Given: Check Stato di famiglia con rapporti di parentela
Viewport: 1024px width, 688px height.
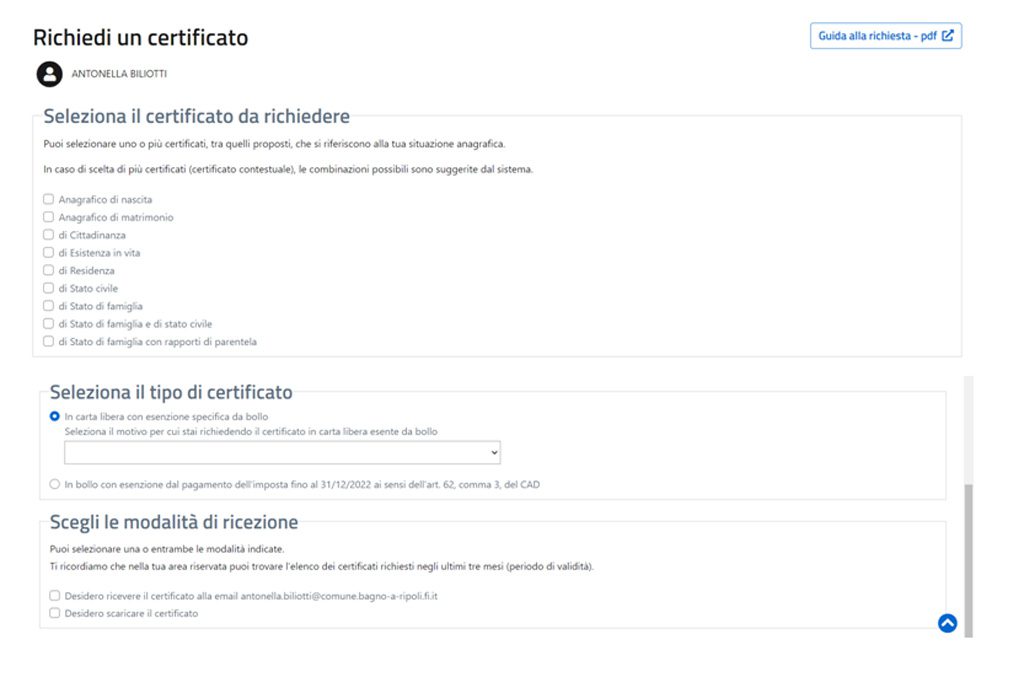Looking at the screenshot, I should pos(48,341).
